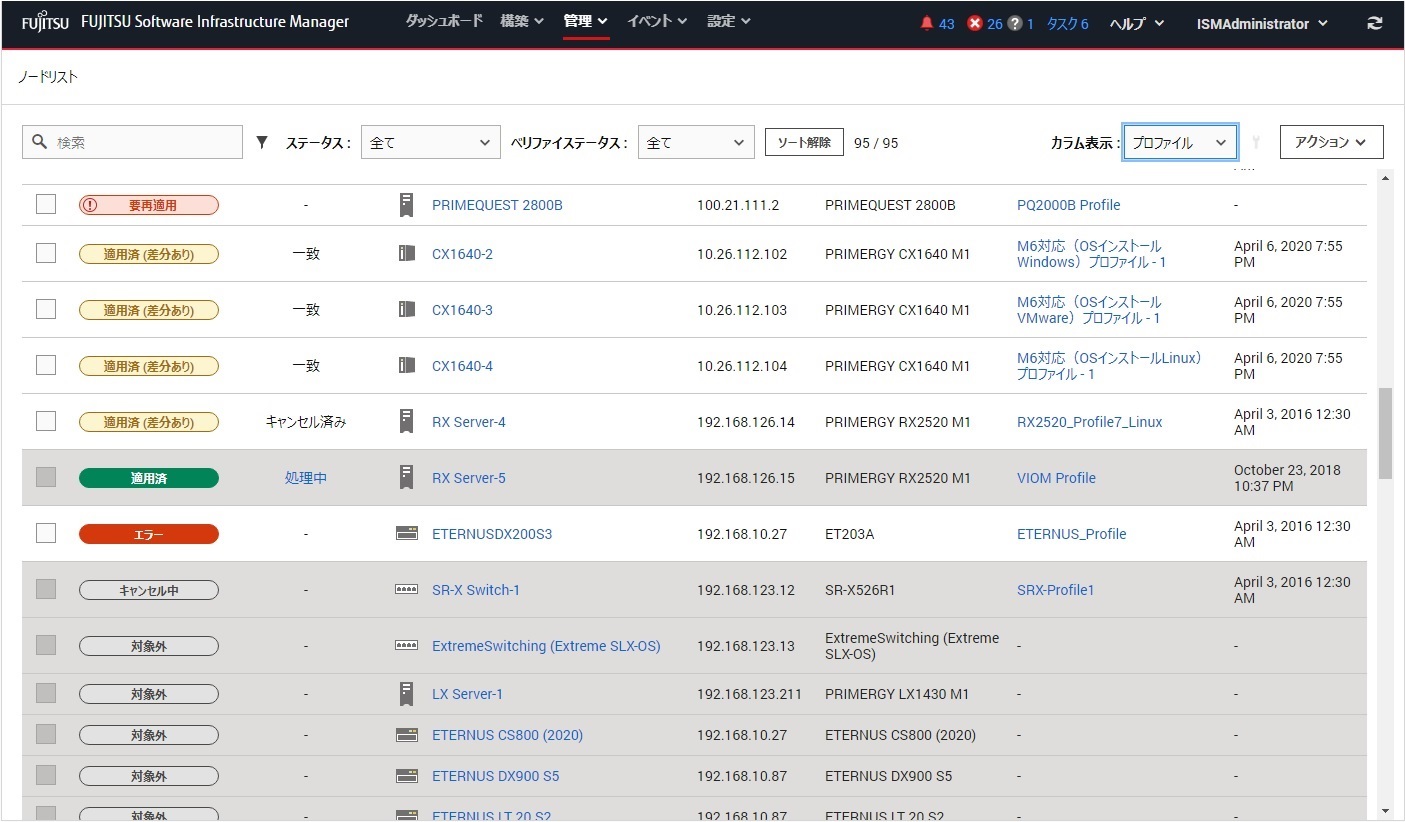Click the red エラー status badge
Image resolution: width=1405 pixels, height=822 pixels.
(x=149, y=534)
